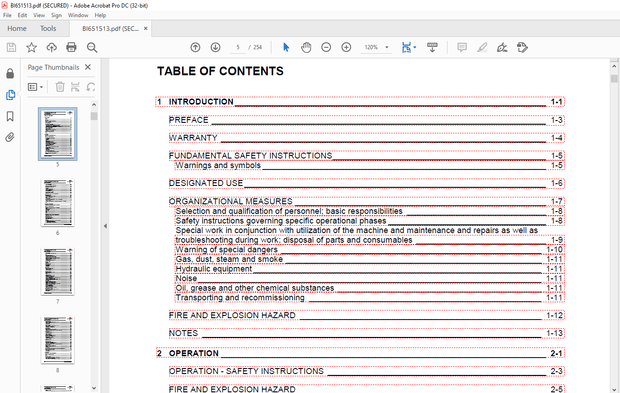Open the Attachments paperclip panel
620x393 pixels.
[10, 137]
